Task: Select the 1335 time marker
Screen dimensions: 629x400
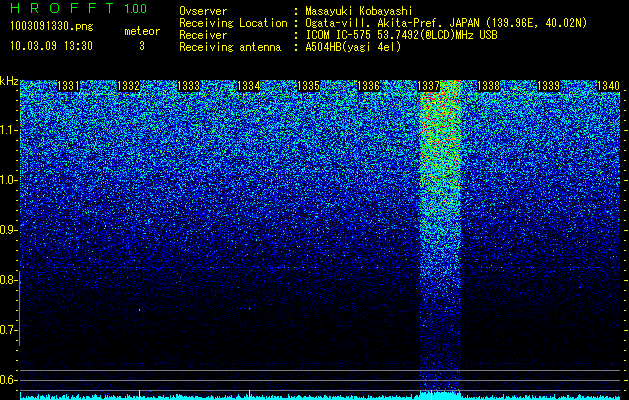Action: coord(308,86)
